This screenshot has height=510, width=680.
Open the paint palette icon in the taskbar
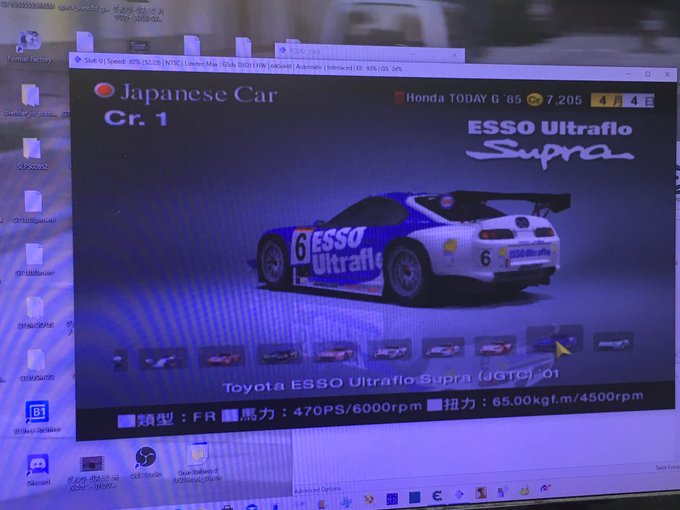[524, 490]
